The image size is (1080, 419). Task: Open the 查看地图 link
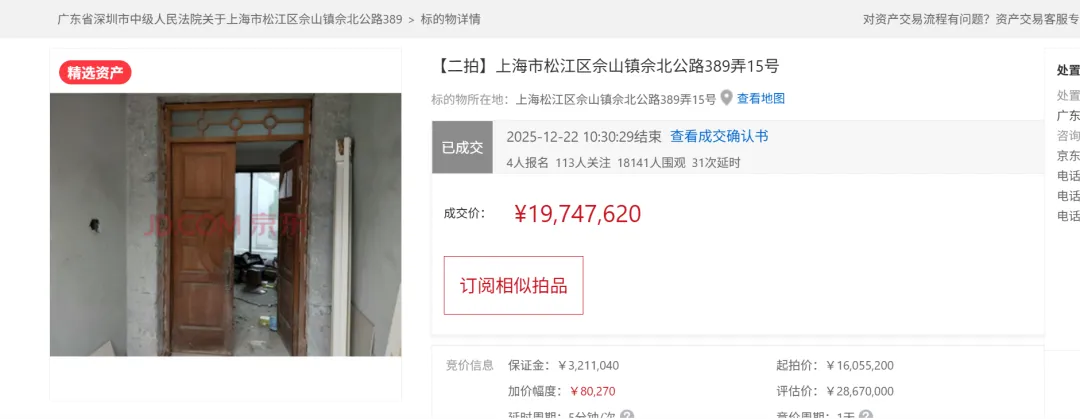tap(760, 99)
